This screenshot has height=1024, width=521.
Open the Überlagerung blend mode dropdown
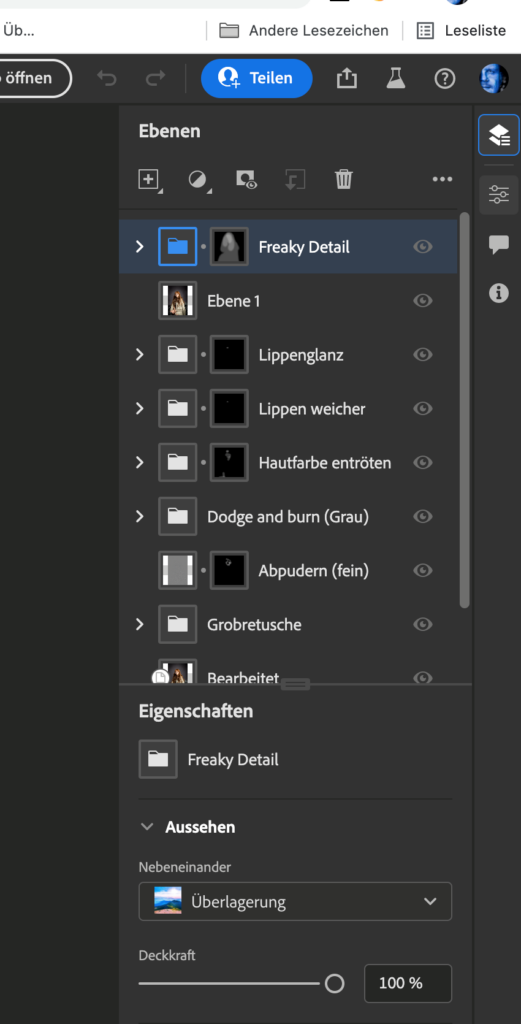(295, 901)
